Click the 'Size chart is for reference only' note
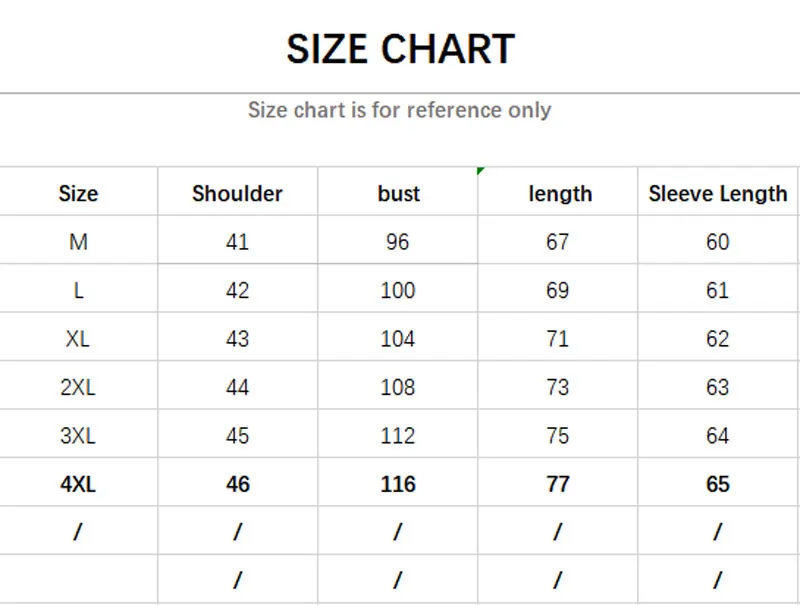Viewport: 800px width, 605px height. click(x=400, y=110)
